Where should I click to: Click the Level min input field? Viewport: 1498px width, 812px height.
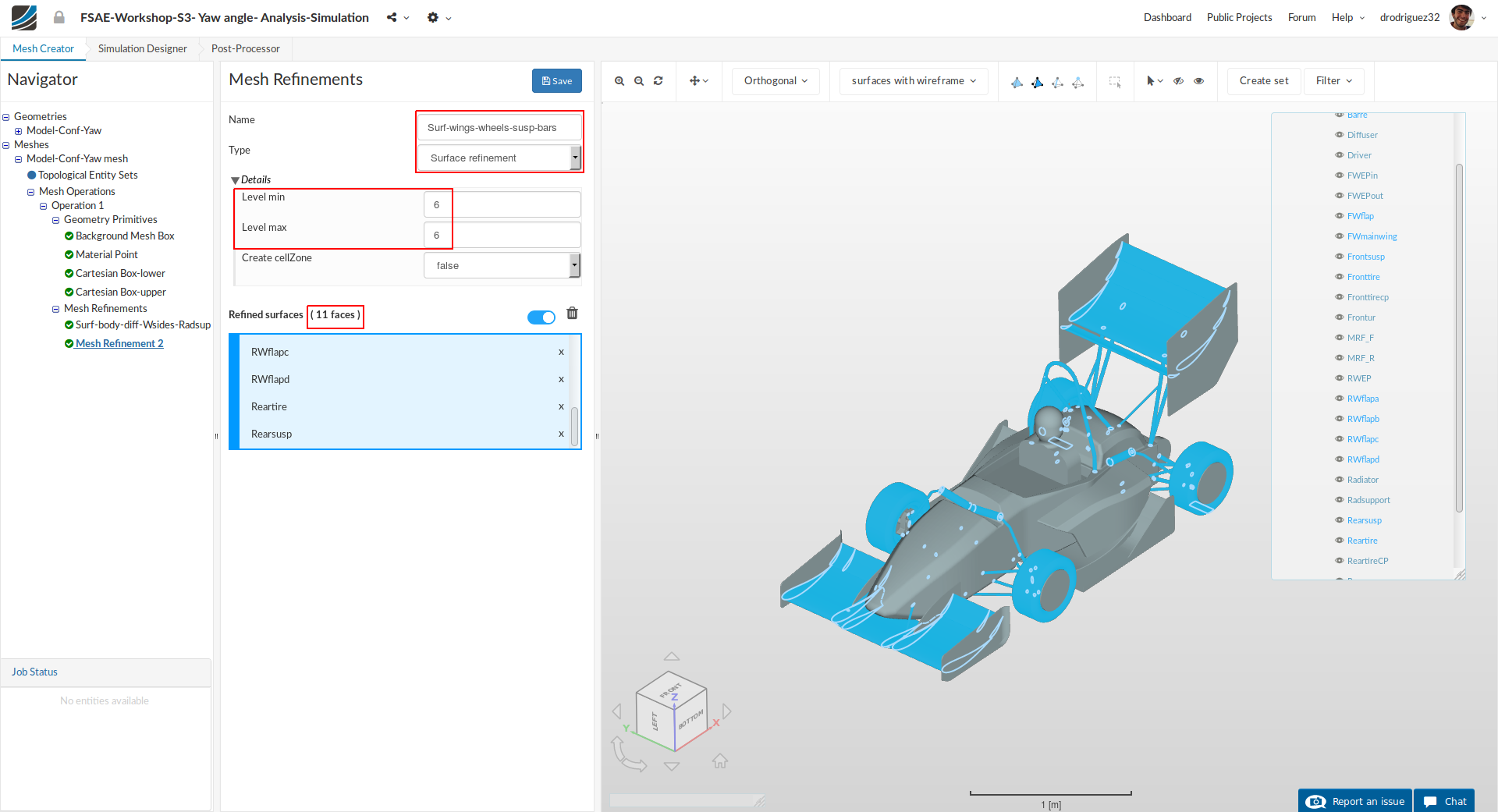click(x=502, y=204)
